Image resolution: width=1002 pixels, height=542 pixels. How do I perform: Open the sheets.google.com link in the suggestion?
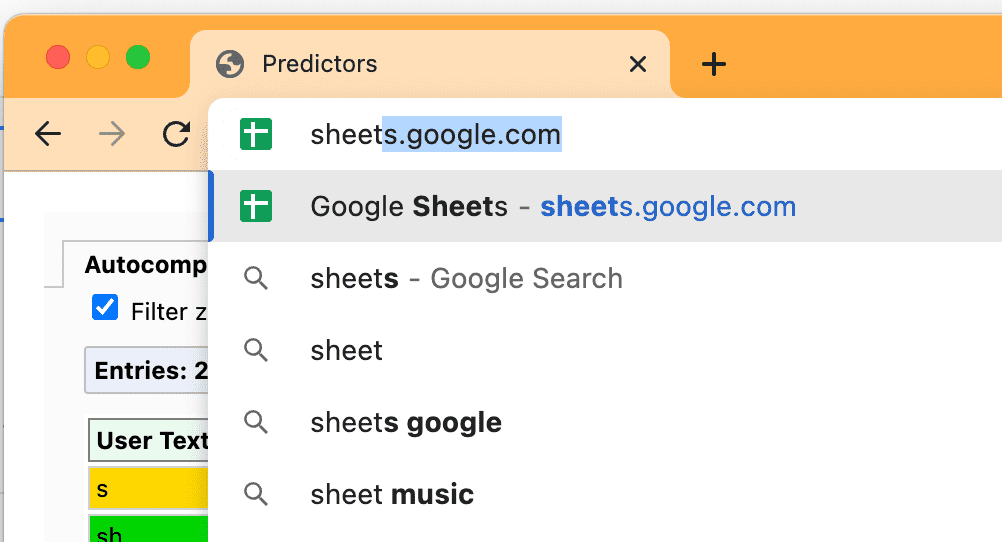click(668, 207)
